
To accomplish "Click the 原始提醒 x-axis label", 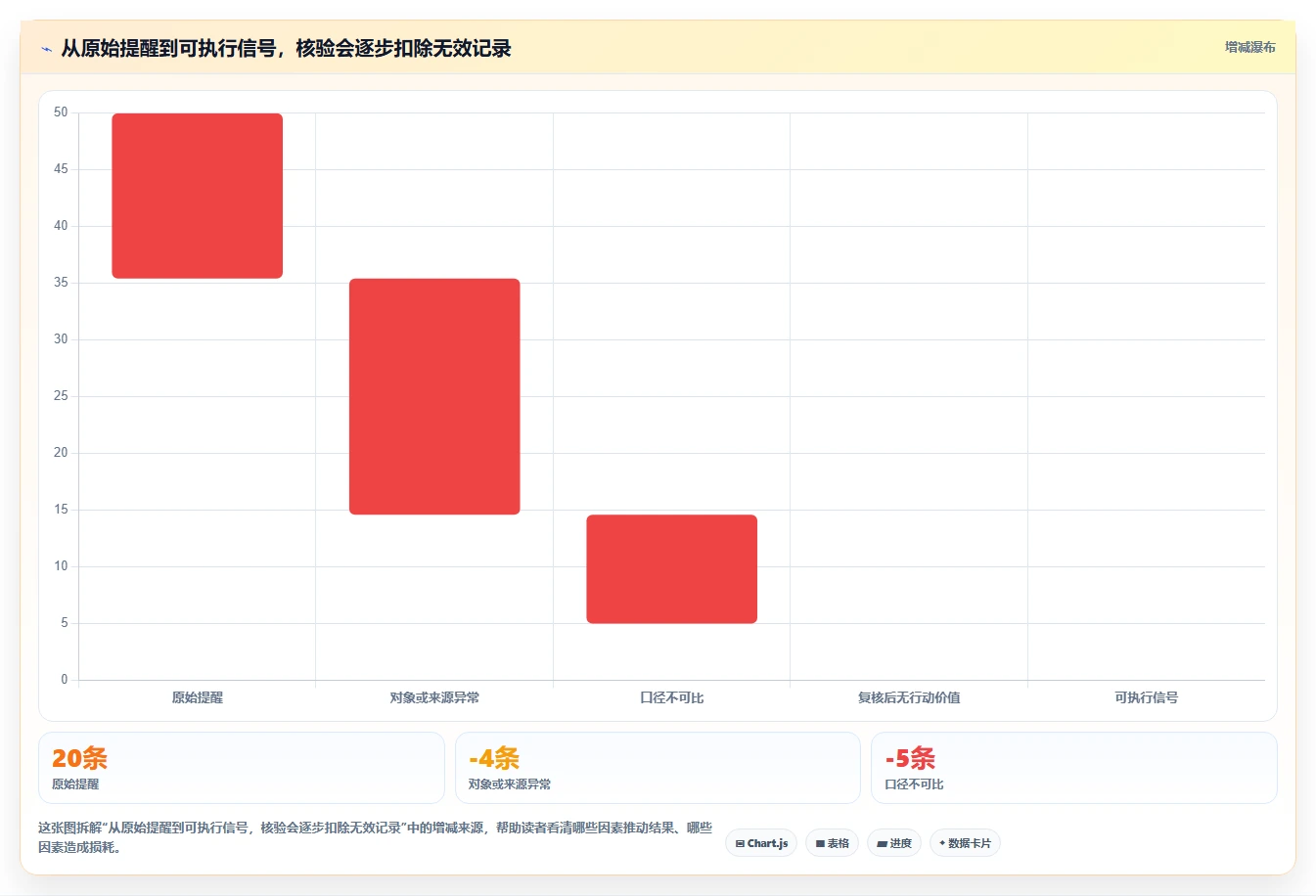I will 198,697.
